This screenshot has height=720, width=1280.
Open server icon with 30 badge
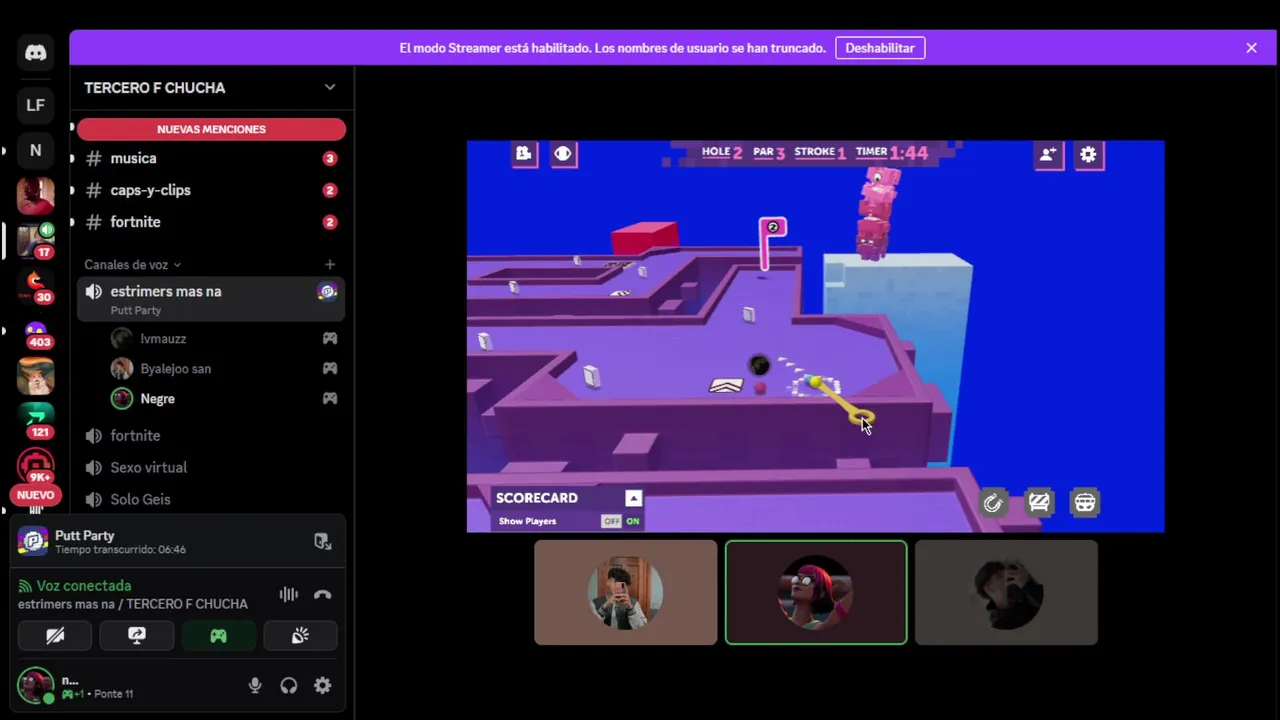click(x=35, y=287)
